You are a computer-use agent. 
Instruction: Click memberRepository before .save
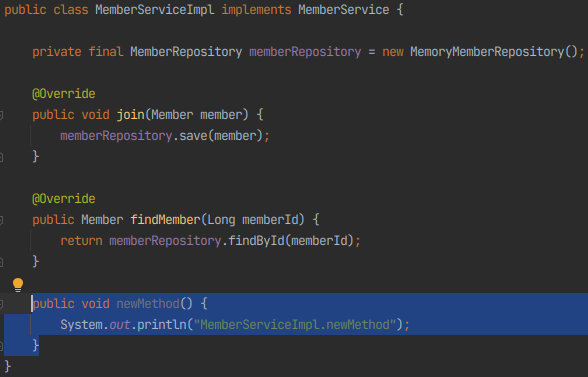(116, 136)
